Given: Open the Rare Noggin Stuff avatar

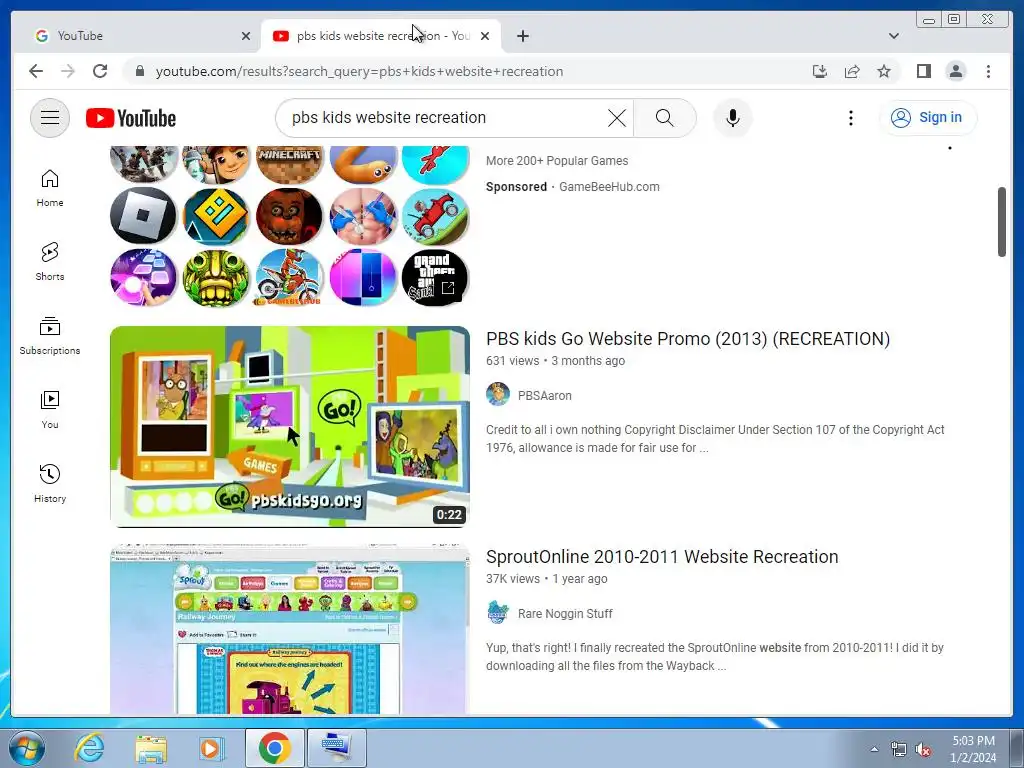Looking at the screenshot, I should point(498,613).
